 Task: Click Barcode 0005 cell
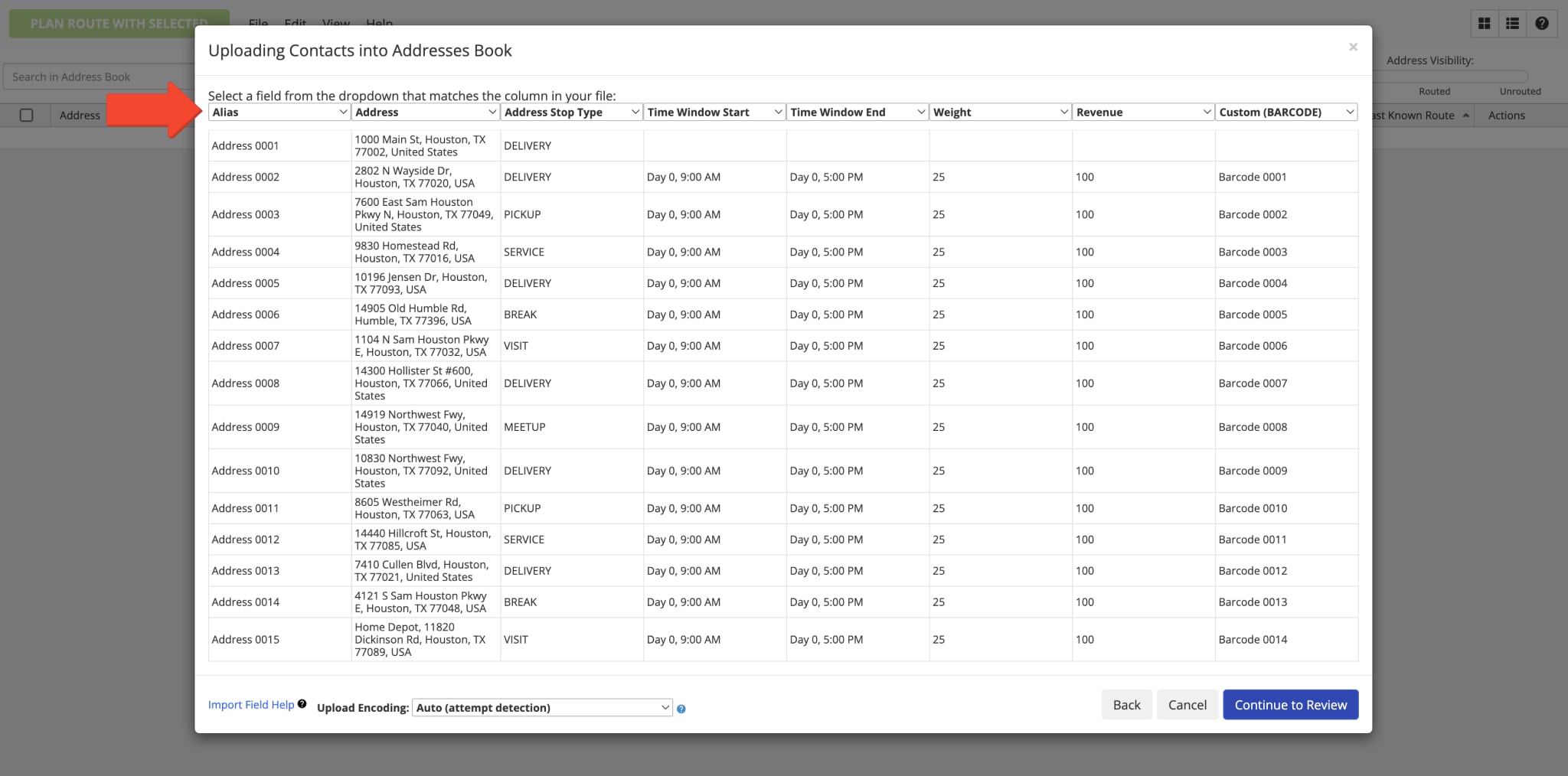[x=1286, y=315]
